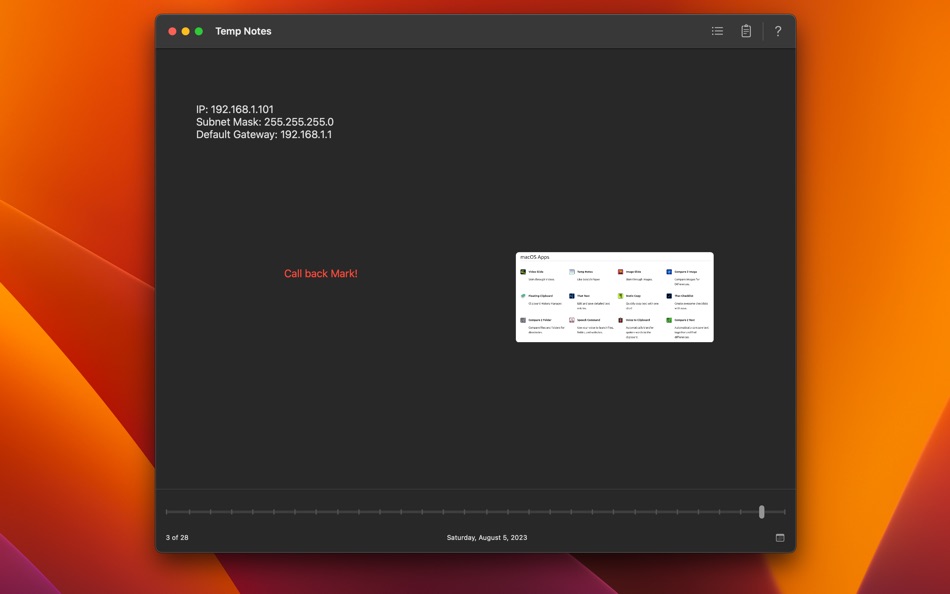Click the 'IP: 192.168.1.101' line

point(234,109)
